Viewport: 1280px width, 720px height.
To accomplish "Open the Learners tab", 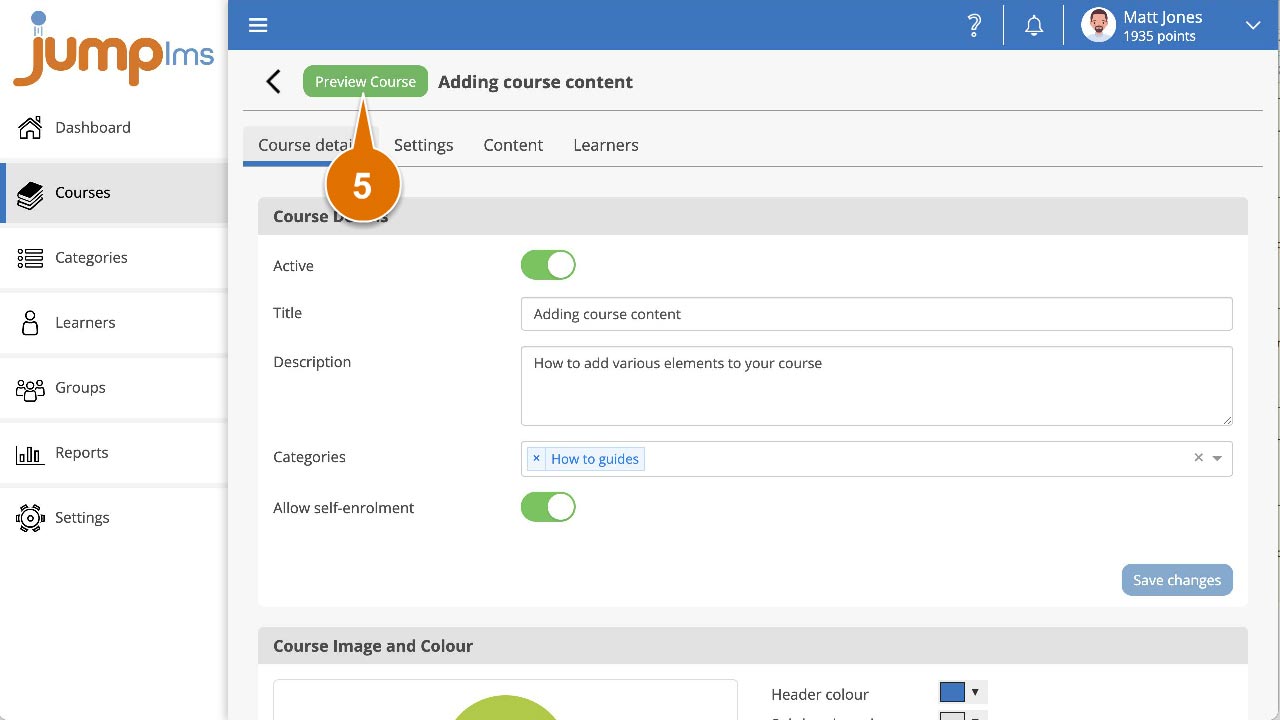I will [x=605, y=145].
